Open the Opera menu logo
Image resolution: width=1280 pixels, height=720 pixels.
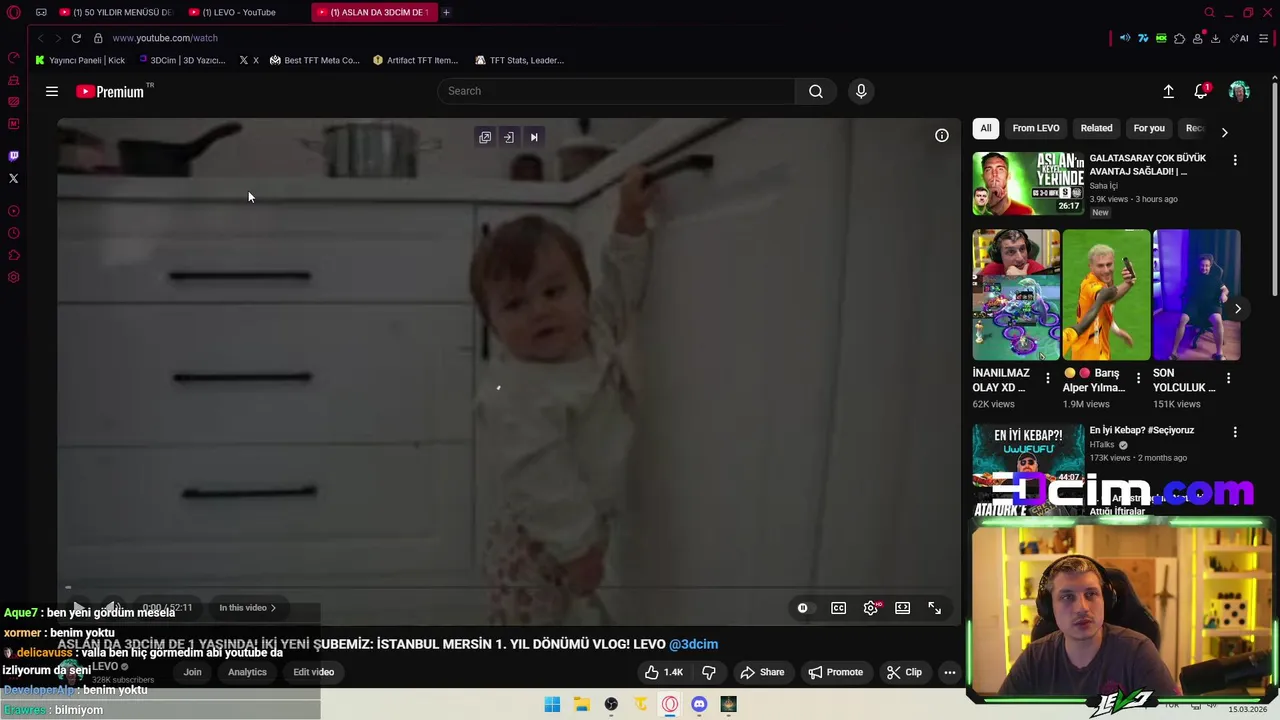13,13
